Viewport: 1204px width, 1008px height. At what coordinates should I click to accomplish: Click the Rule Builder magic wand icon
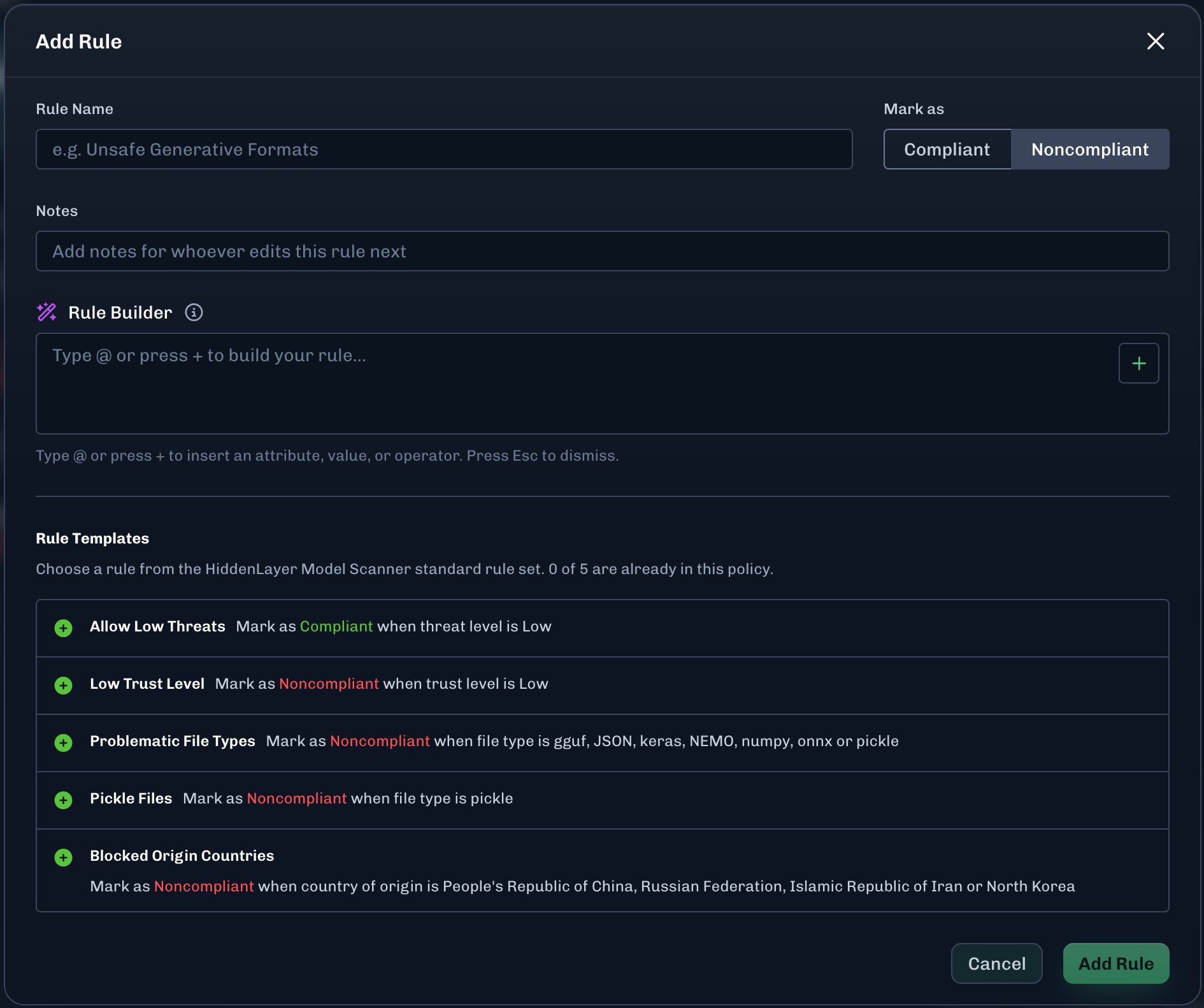pos(47,312)
